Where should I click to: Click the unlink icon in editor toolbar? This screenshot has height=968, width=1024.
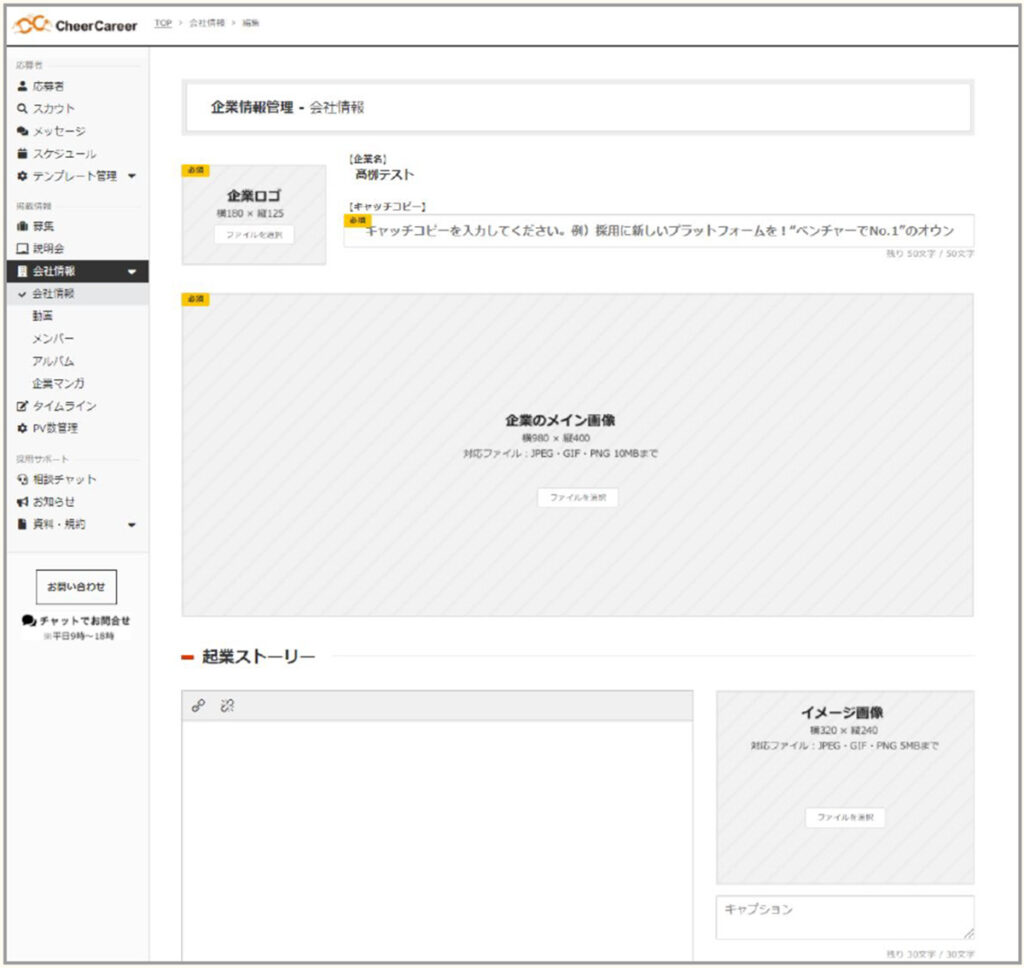pos(227,706)
